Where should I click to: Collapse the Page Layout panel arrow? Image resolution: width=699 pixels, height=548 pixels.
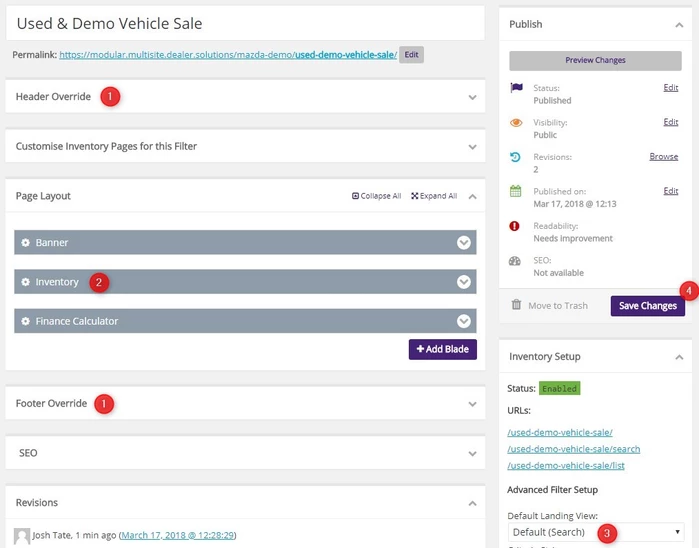[473, 197]
